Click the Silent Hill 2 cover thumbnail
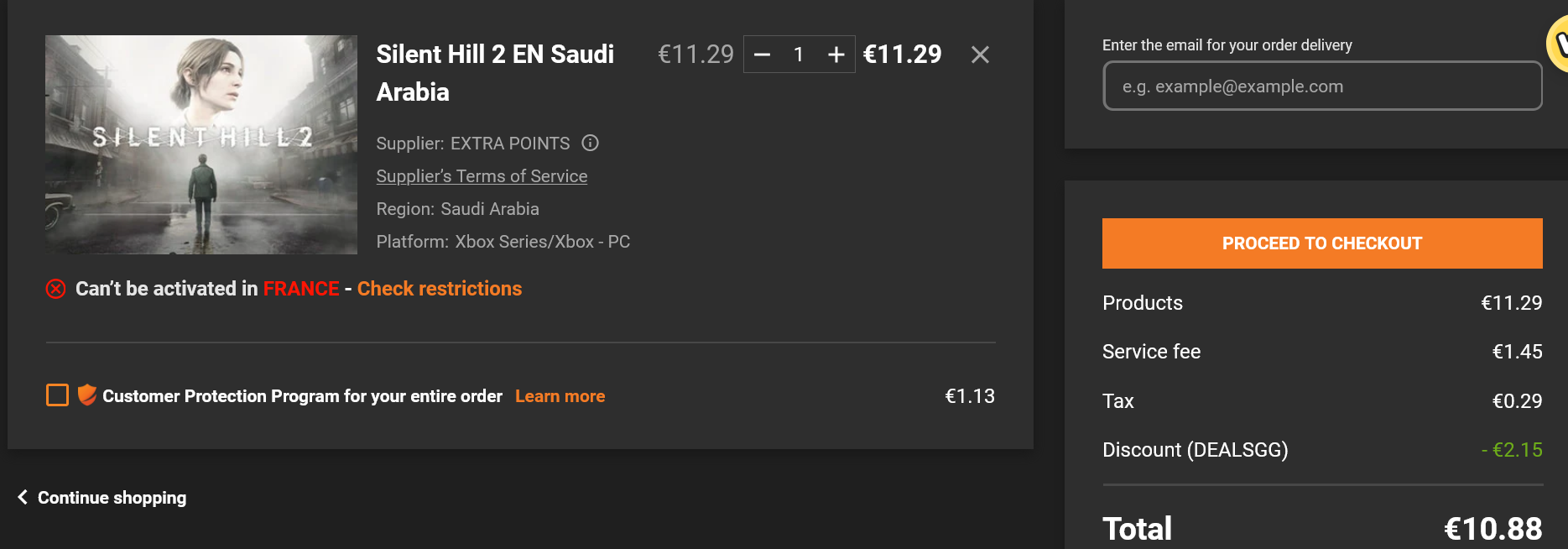The height and width of the screenshot is (549, 1568). 201,144
